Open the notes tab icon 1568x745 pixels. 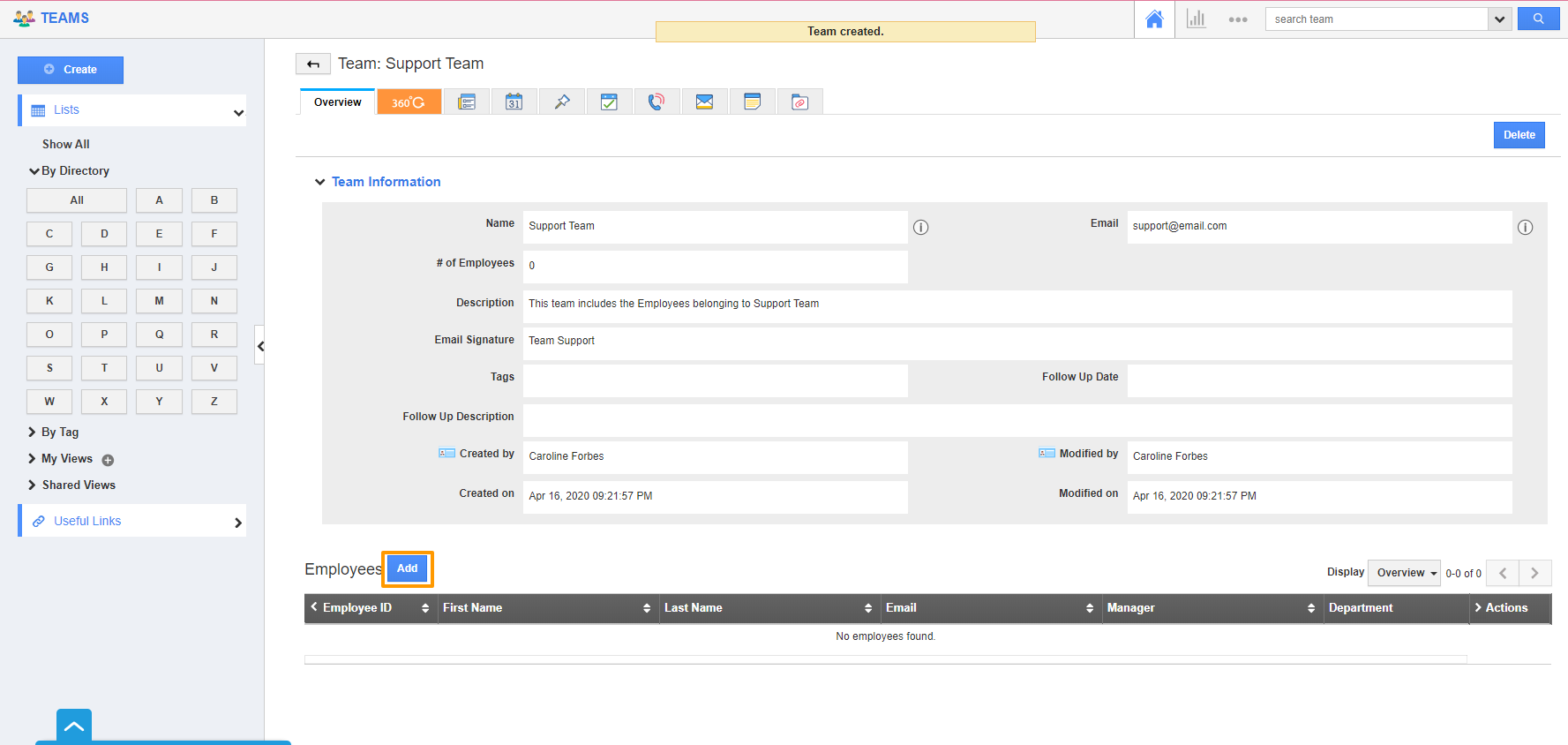(752, 102)
